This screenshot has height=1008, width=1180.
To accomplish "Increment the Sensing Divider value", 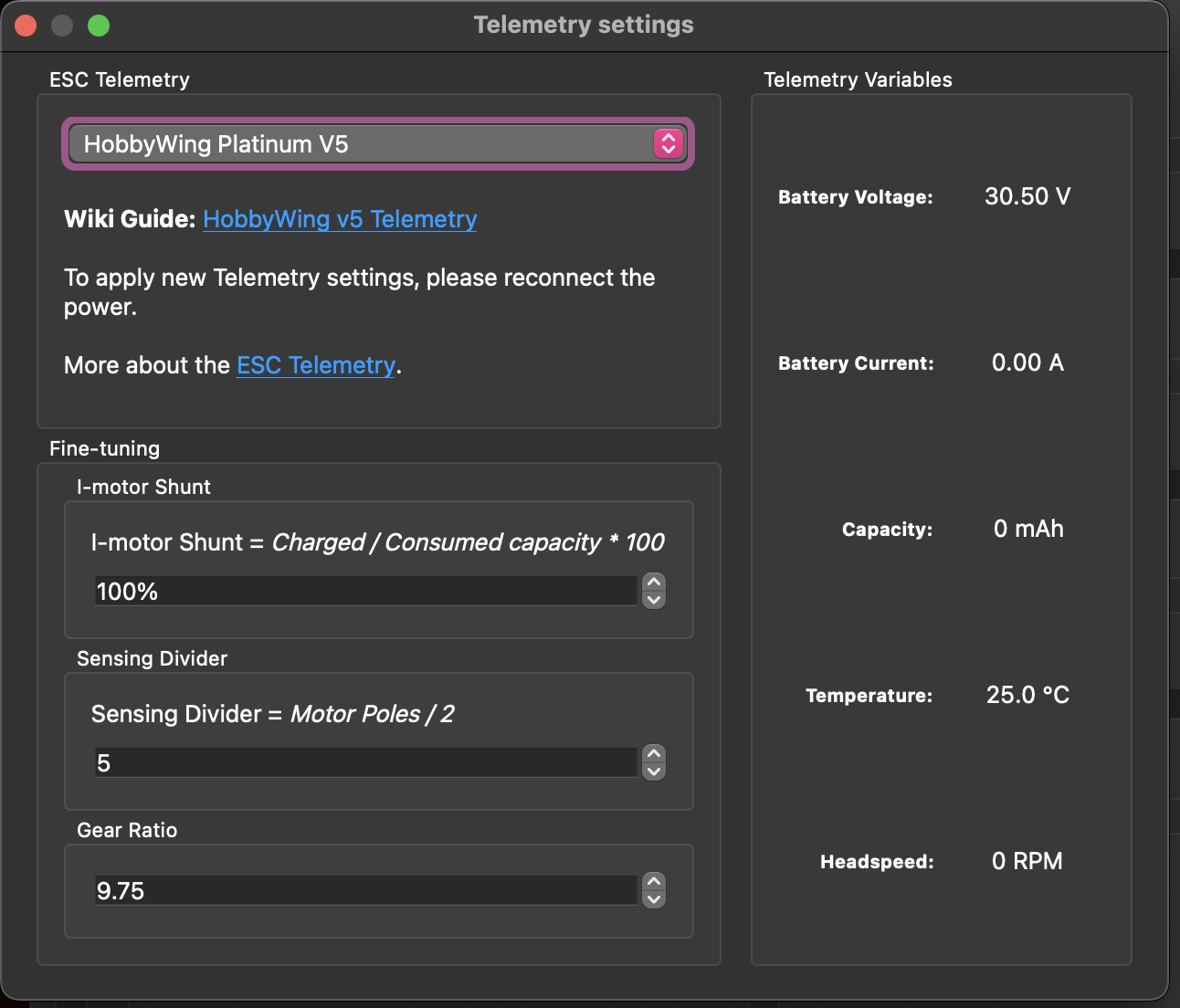I will [654, 754].
